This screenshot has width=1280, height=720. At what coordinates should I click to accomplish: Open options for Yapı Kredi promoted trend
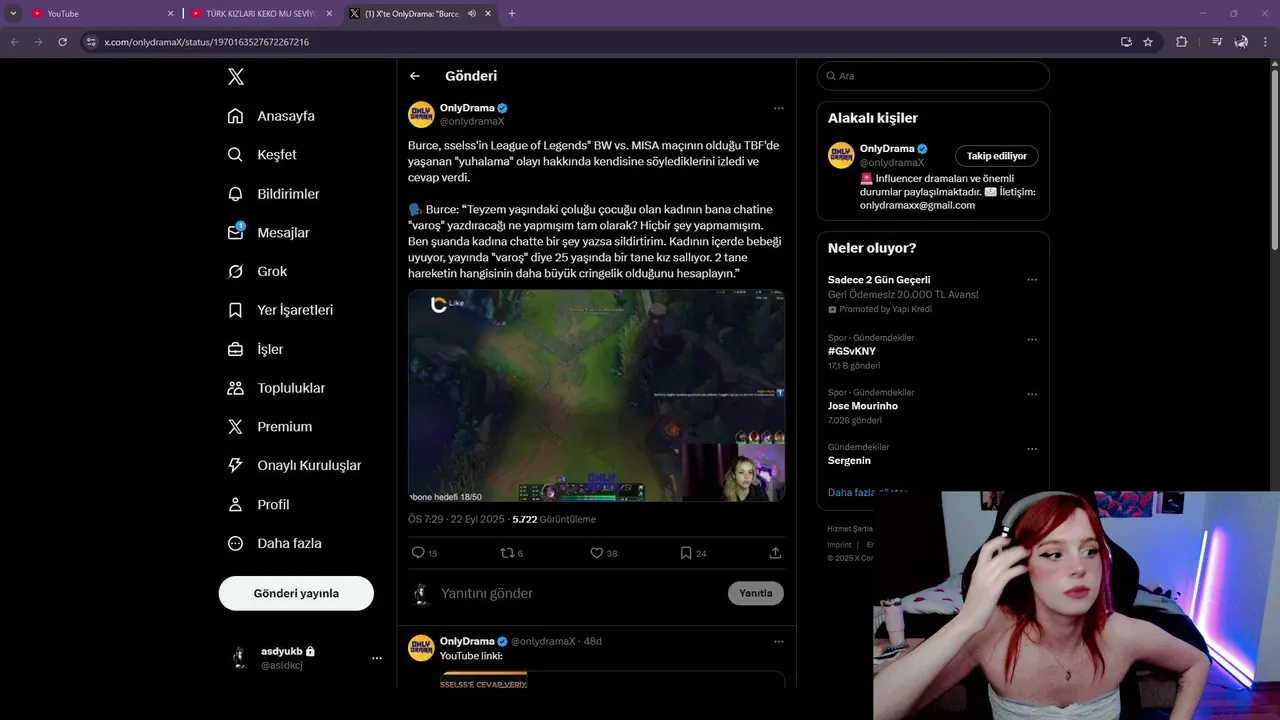(x=1032, y=280)
